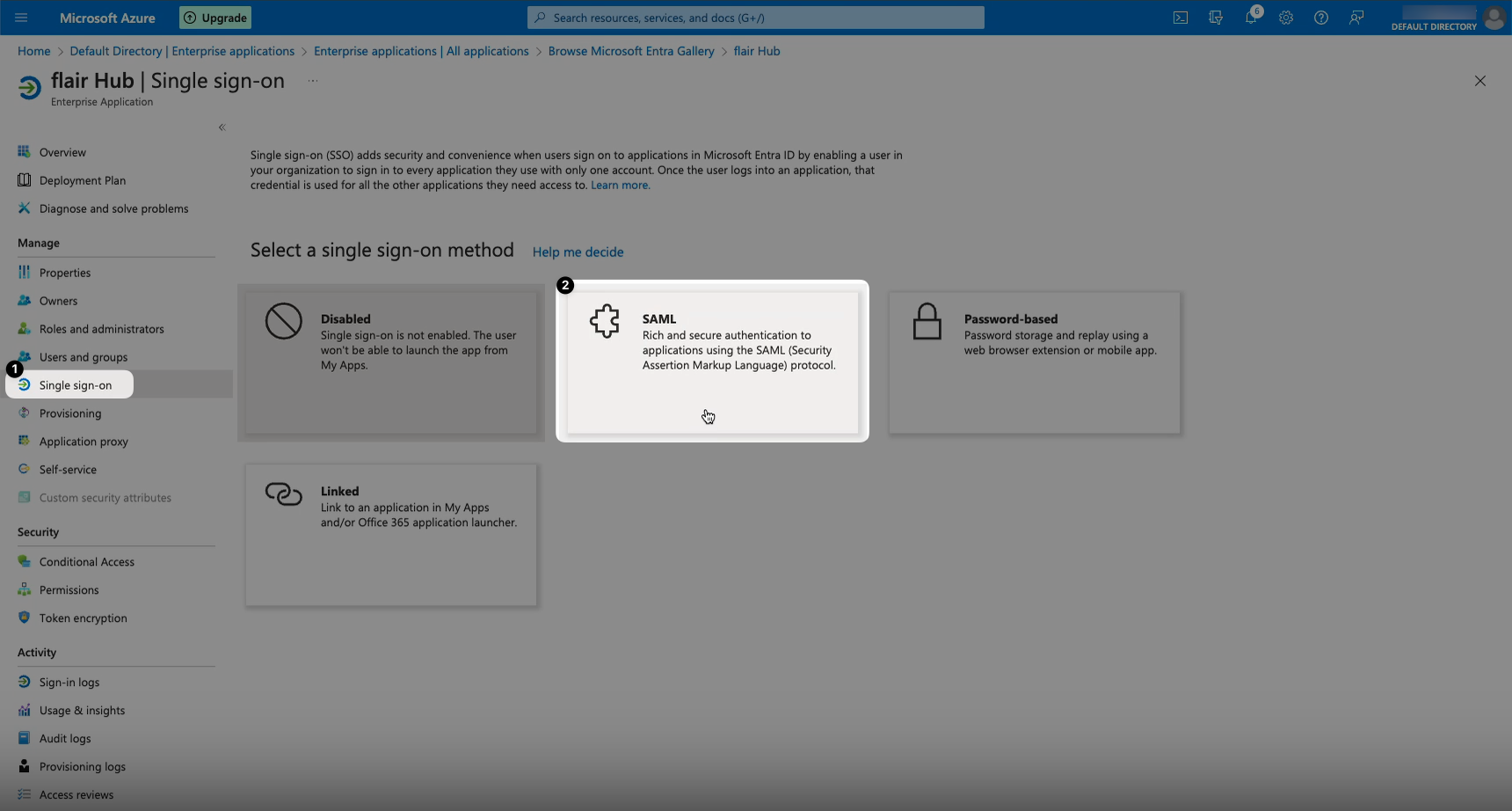Click the Upgrade button

tap(215, 18)
